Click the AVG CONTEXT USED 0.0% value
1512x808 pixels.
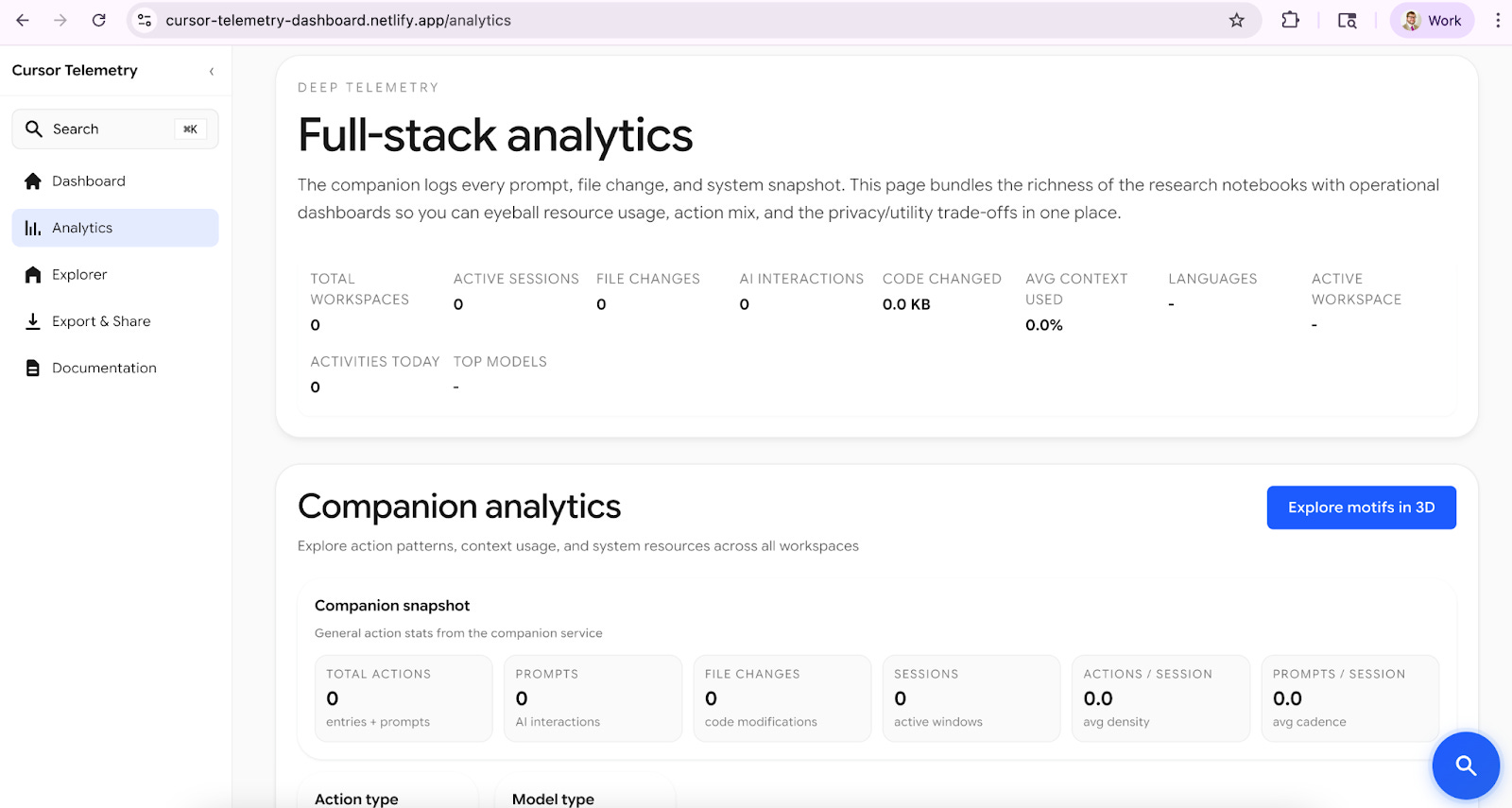coord(1044,325)
